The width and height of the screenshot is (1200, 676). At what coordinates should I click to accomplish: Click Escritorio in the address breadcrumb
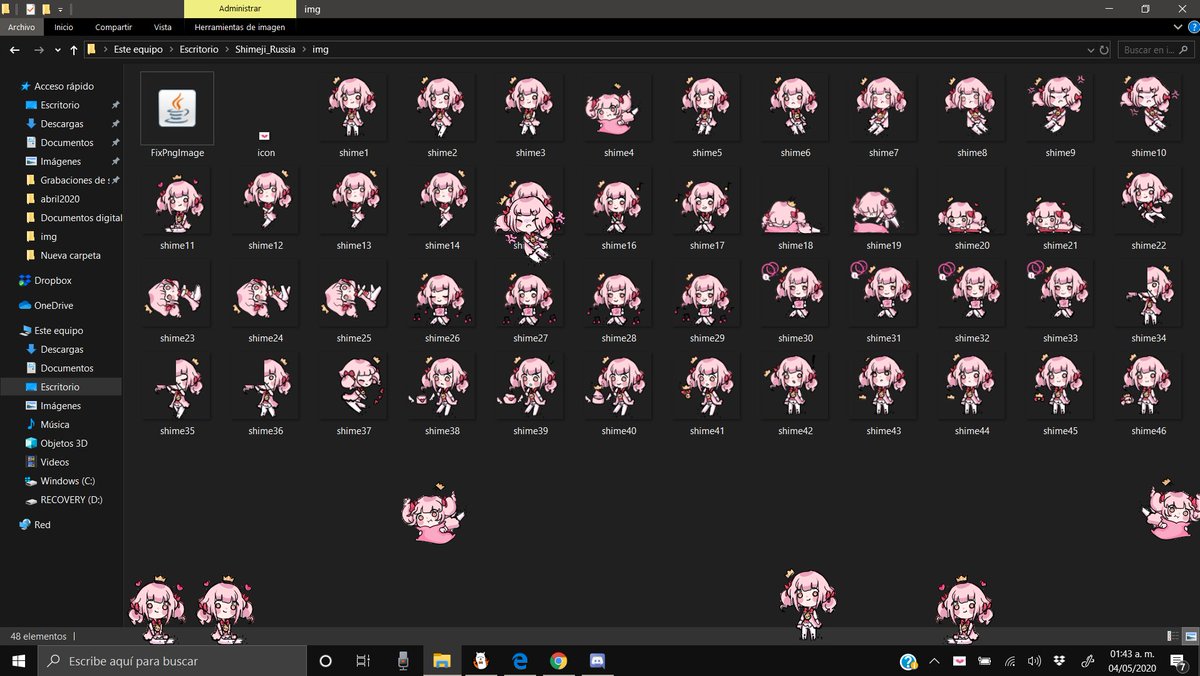click(x=198, y=49)
